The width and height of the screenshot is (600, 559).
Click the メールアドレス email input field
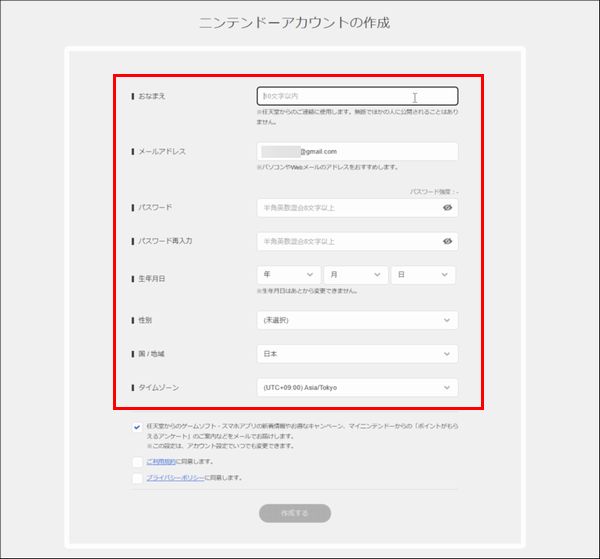click(357, 152)
